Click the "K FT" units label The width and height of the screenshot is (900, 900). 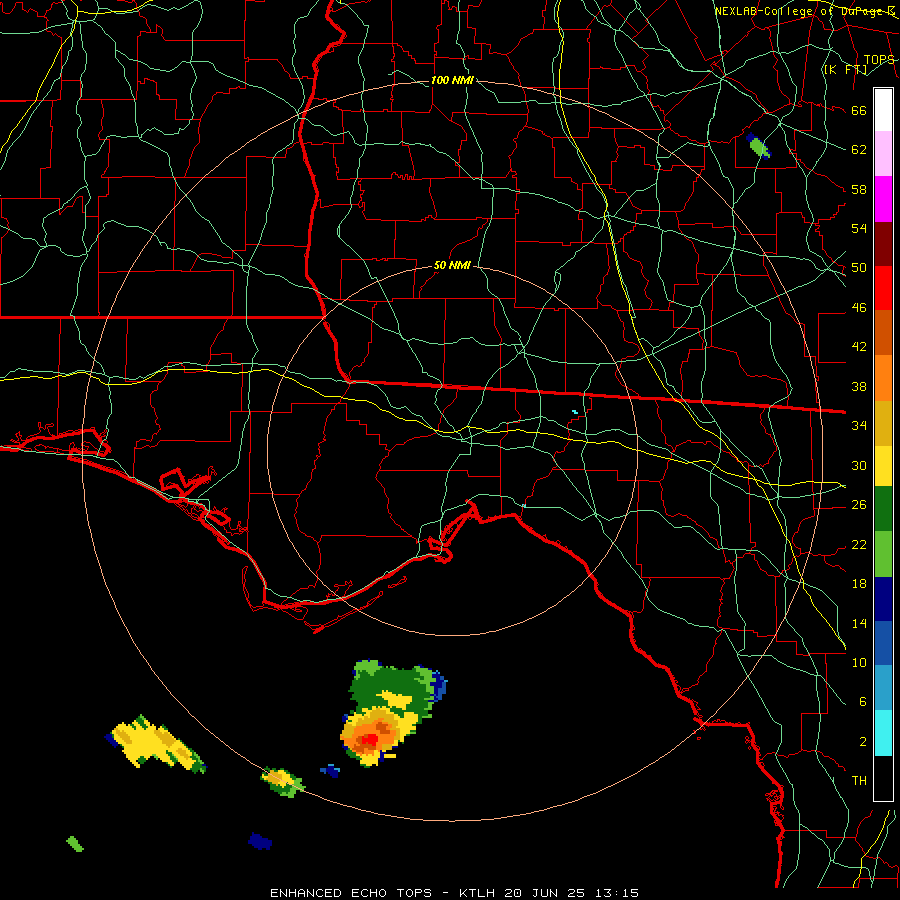click(845, 70)
